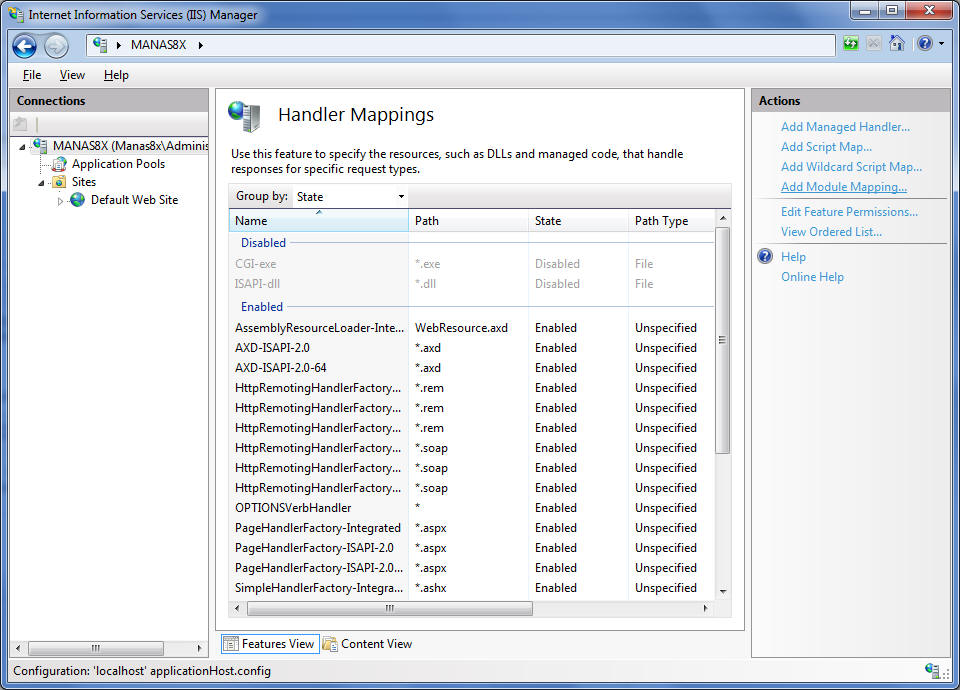The height and width of the screenshot is (690, 960).
Task: Click the green Refresh Page icon
Action: click(851, 43)
